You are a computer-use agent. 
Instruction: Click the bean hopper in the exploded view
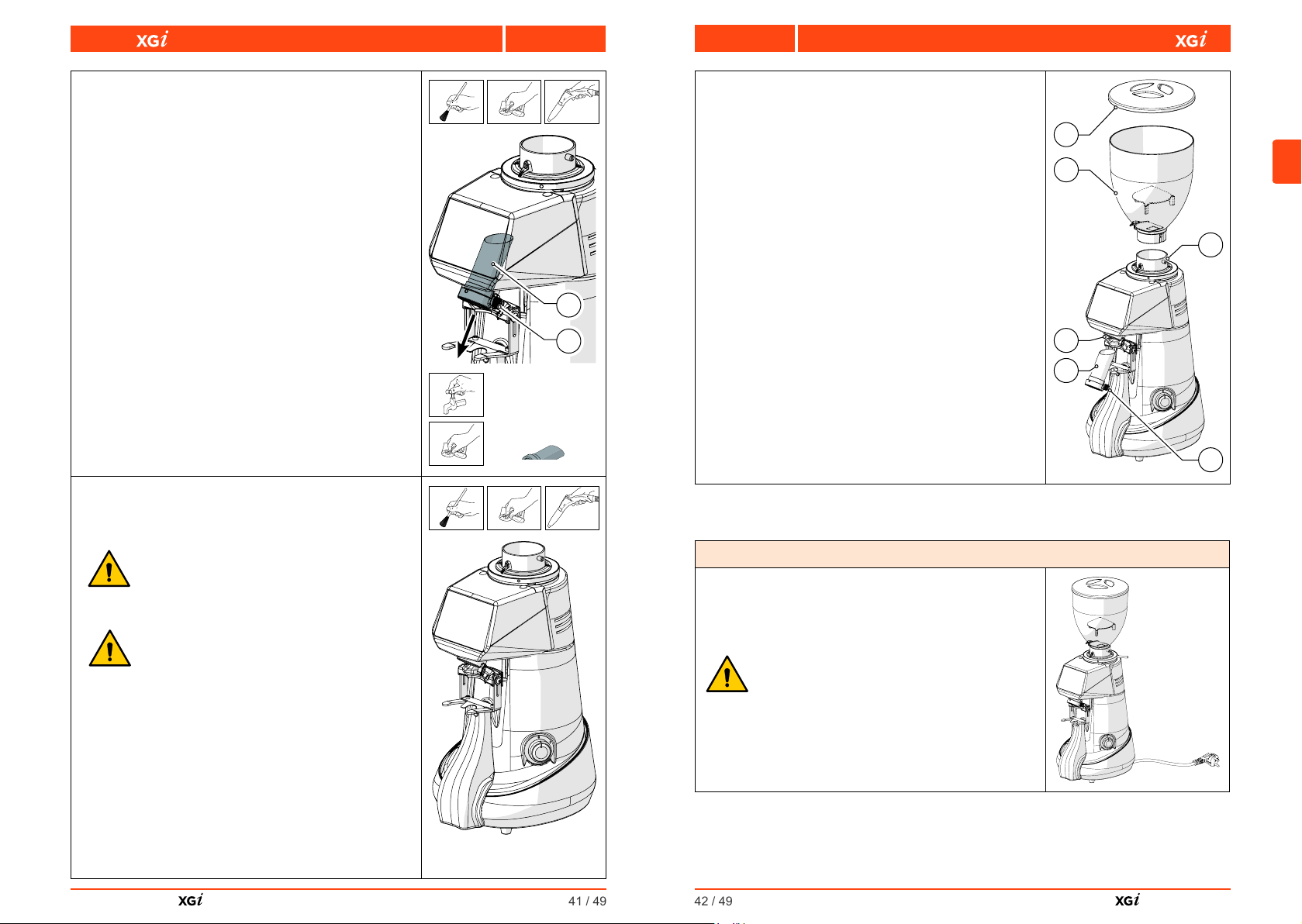[x=1152, y=184]
